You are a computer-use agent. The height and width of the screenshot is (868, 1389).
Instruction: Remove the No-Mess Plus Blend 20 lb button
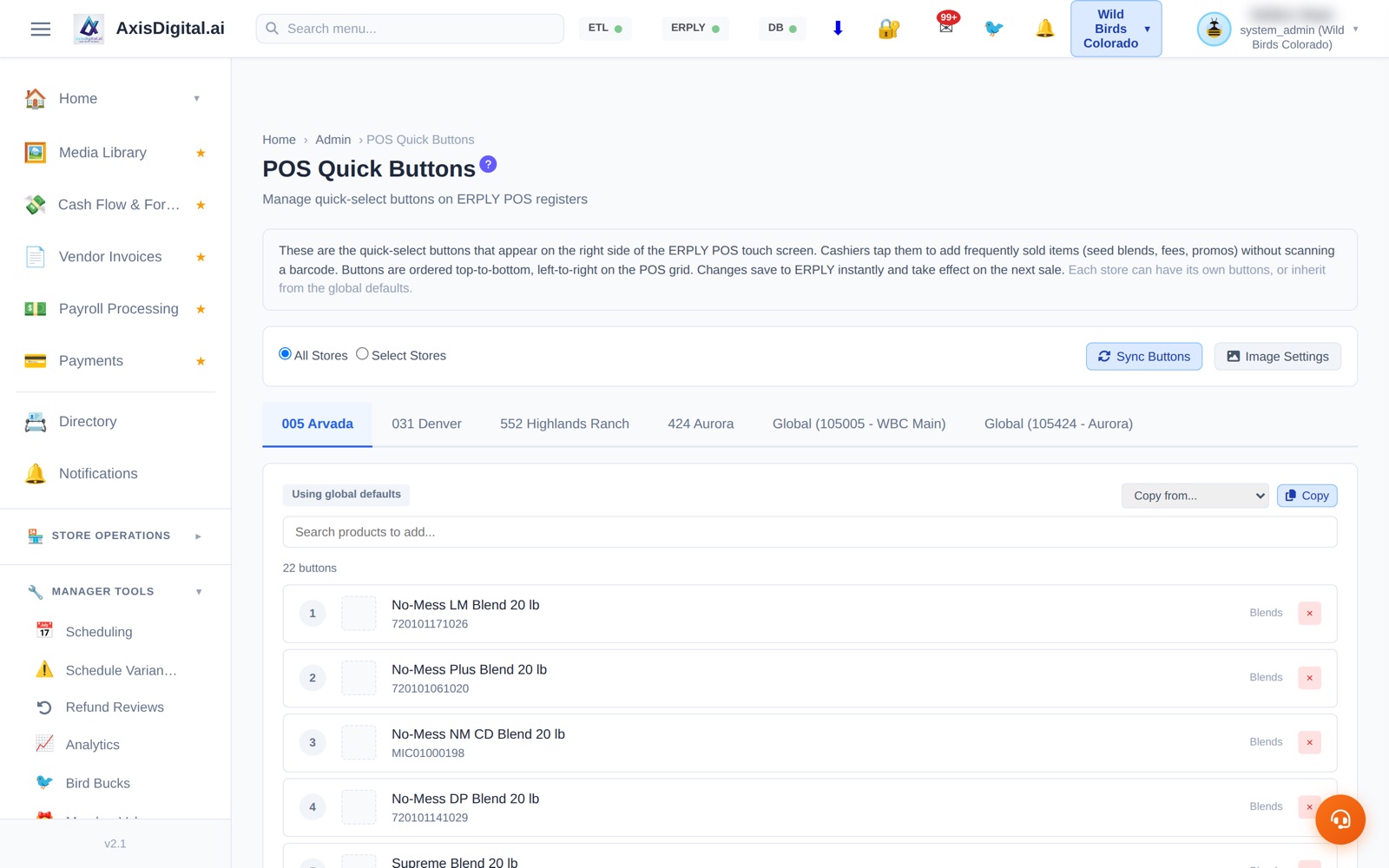pos(1309,678)
